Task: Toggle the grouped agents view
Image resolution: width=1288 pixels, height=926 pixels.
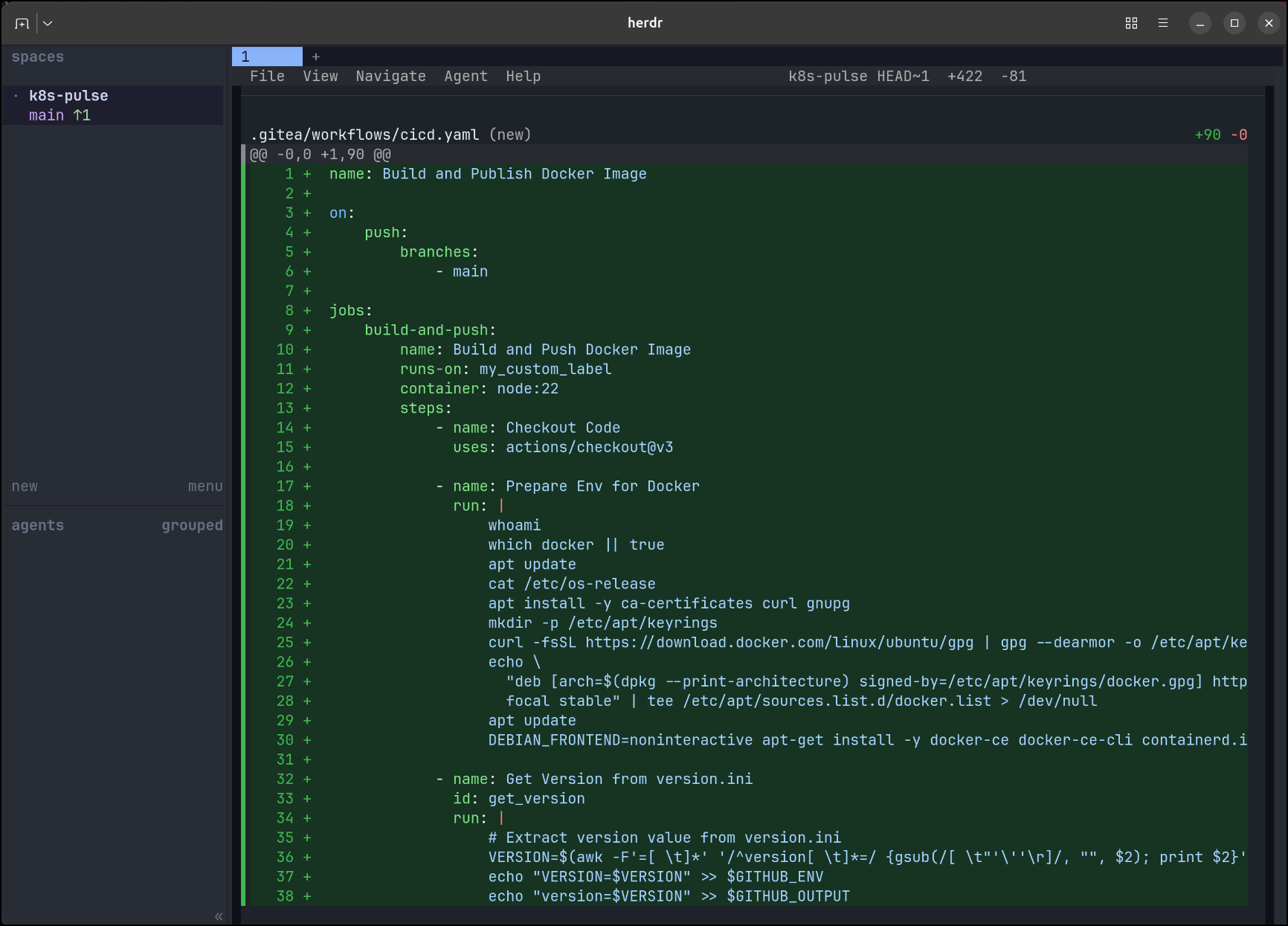Action: 192,525
